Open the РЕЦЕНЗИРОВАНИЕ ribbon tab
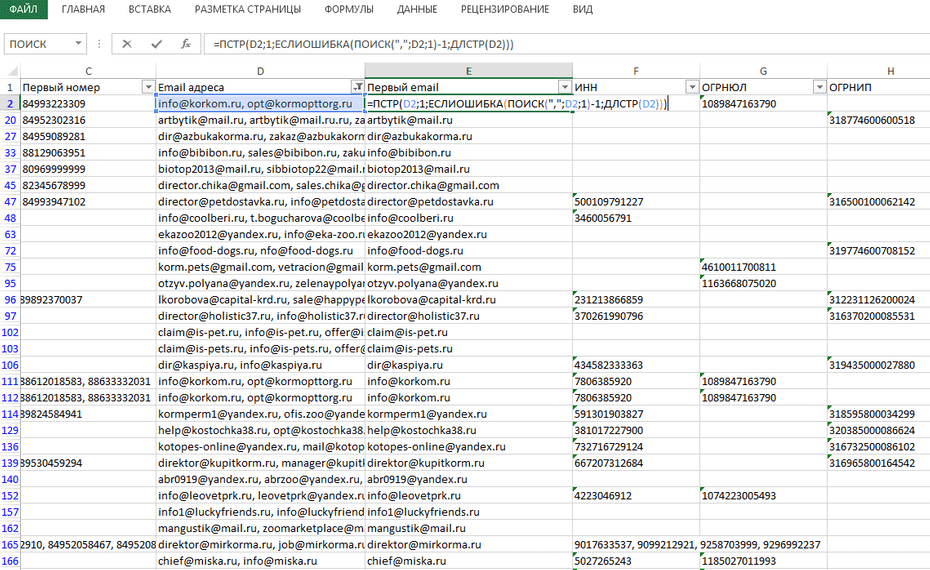Viewport: 930px width, 570px height. click(x=505, y=9)
